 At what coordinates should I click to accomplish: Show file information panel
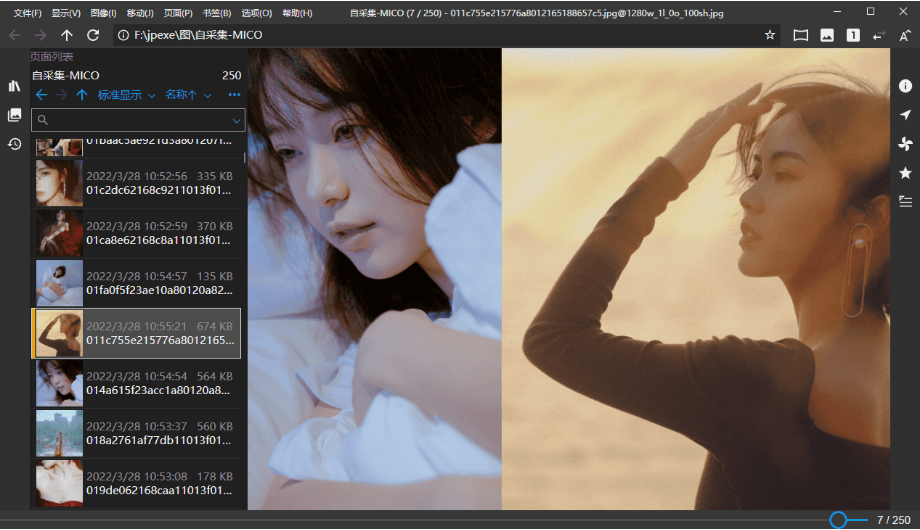coord(905,87)
